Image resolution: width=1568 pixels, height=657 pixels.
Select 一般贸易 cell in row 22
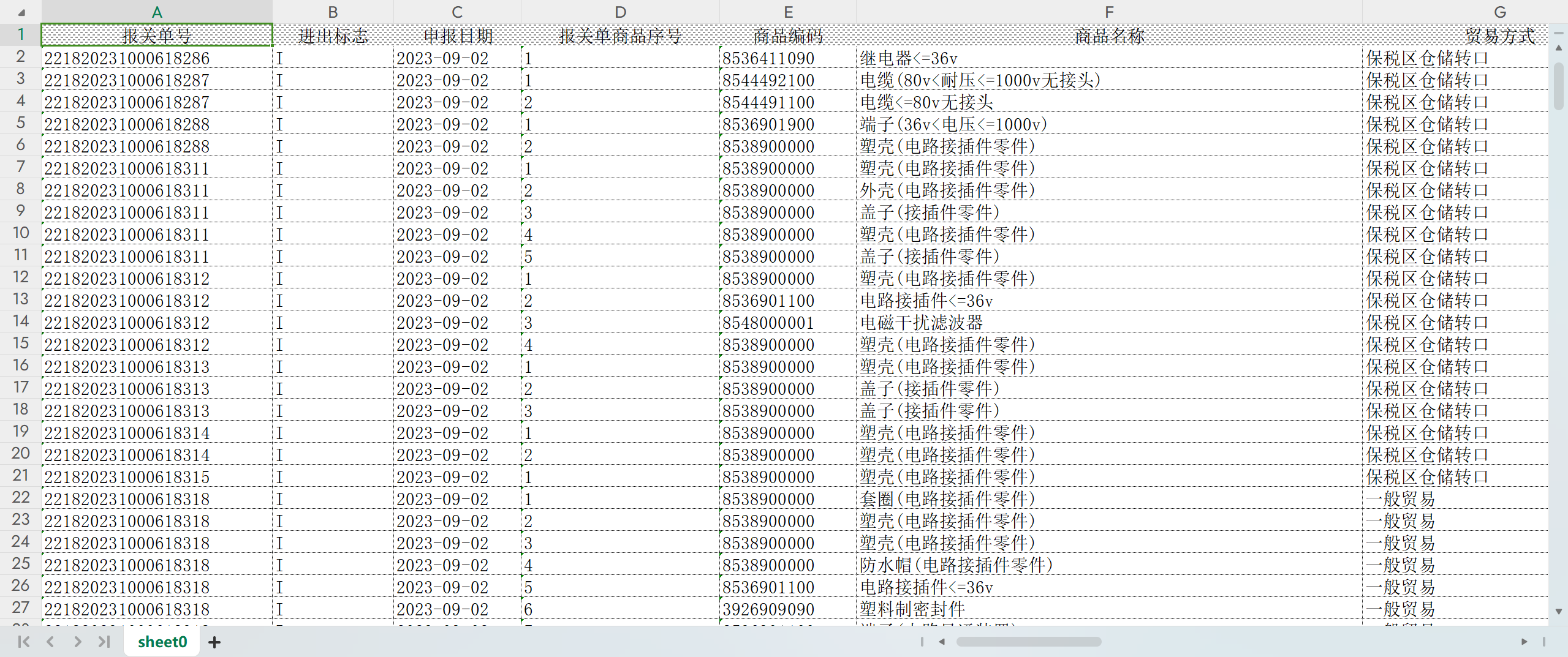click(1455, 499)
